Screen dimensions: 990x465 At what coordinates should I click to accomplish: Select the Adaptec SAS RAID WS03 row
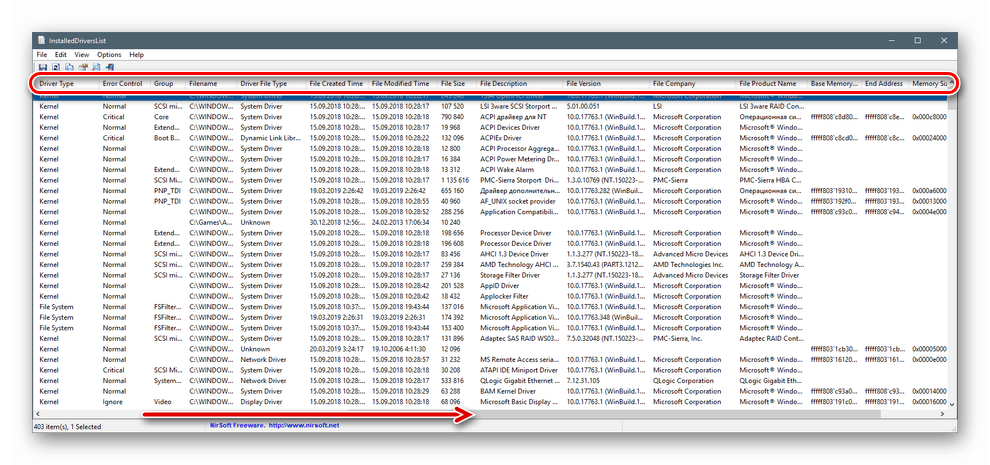point(491,339)
